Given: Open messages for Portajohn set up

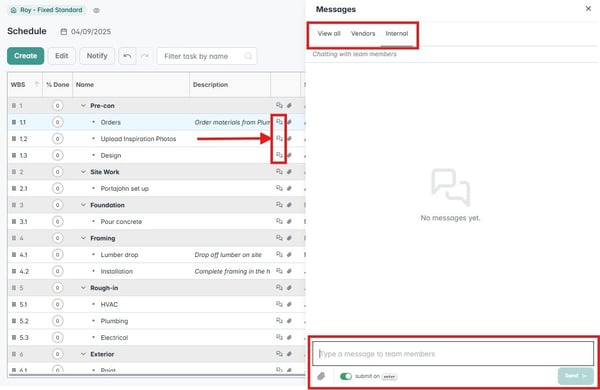Looking at the screenshot, I should pyautogui.click(x=279, y=188).
